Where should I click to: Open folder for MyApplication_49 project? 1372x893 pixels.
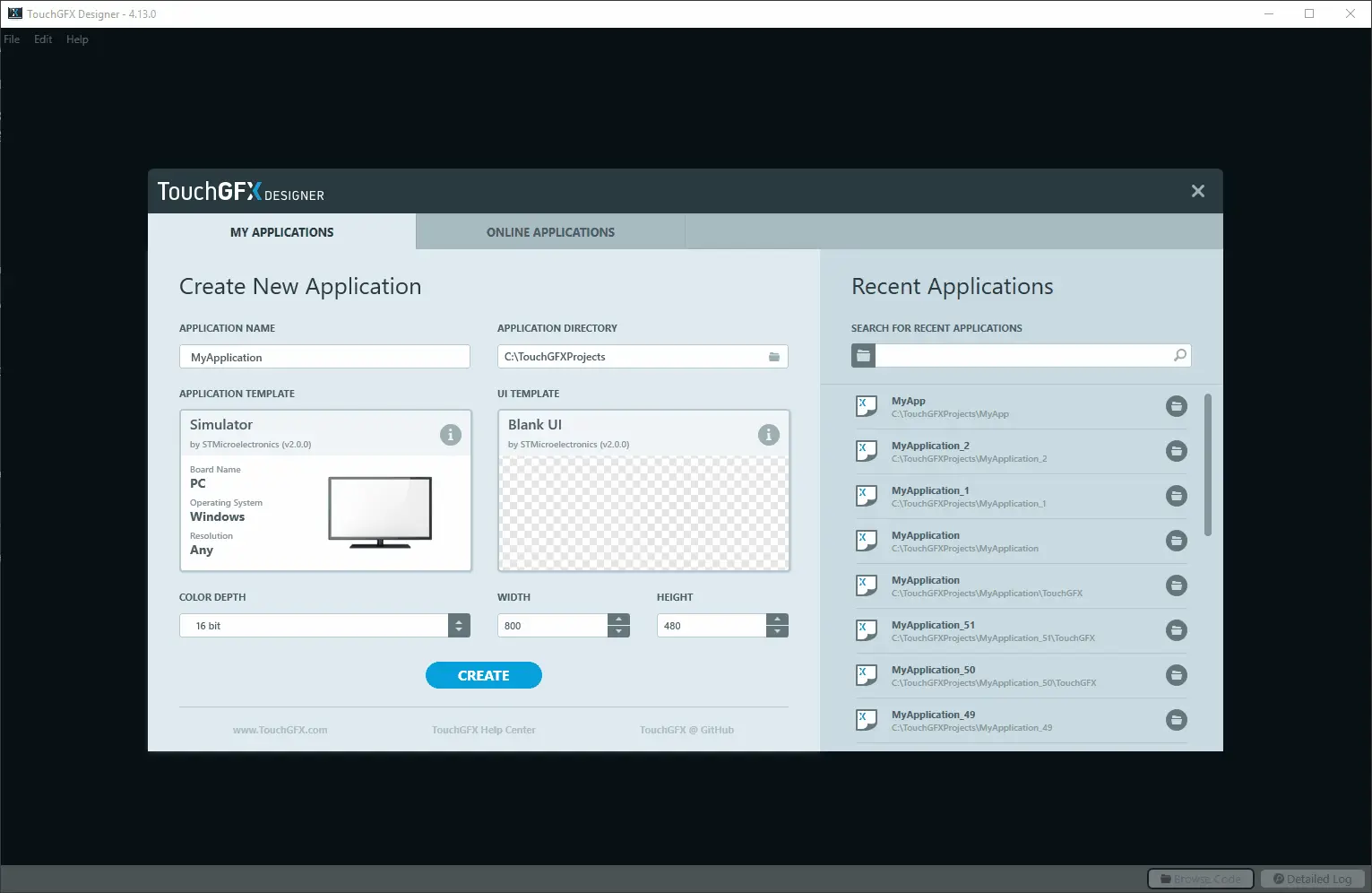1177,720
